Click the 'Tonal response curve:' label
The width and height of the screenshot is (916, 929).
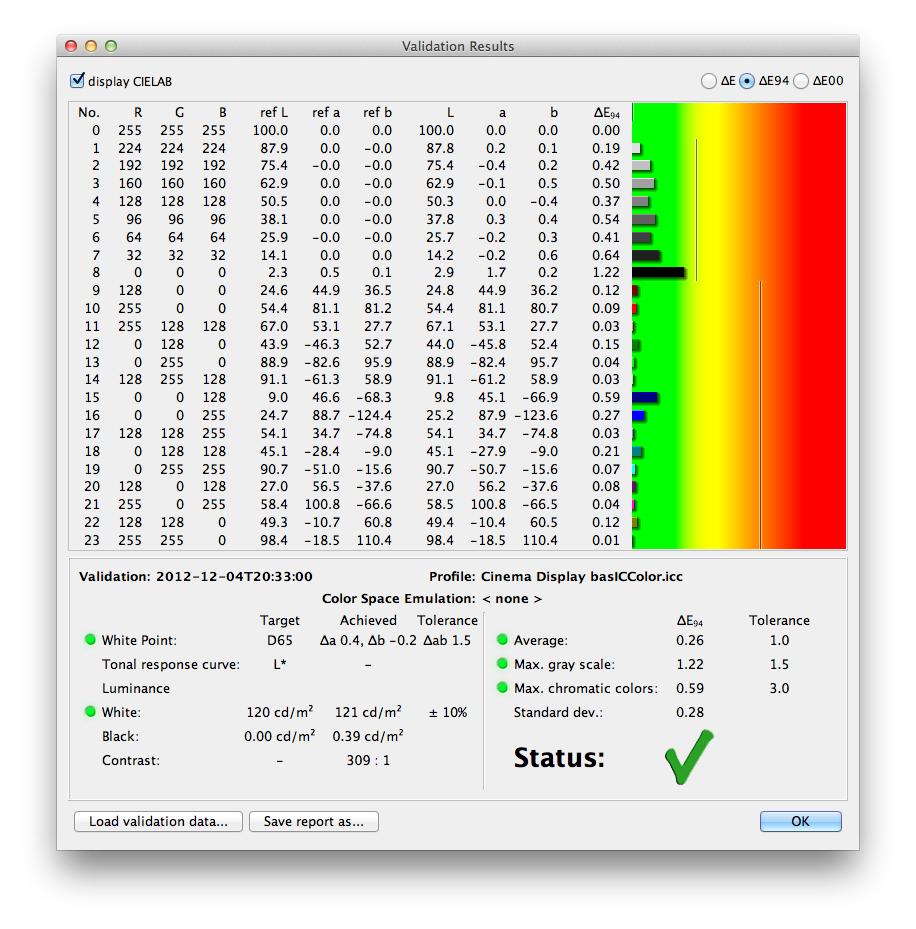pyautogui.click(x=171, y=664)
